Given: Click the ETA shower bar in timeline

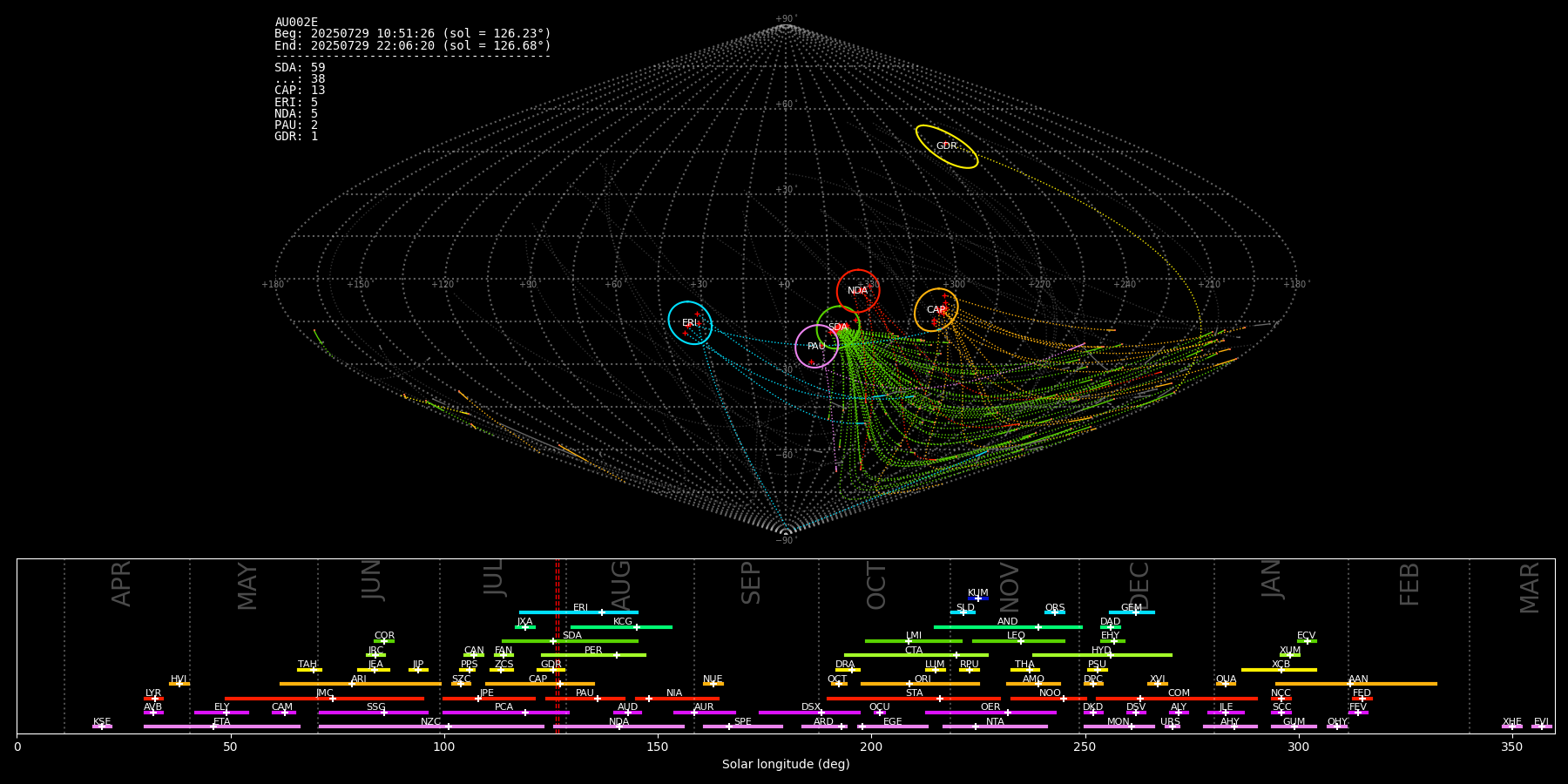Looking at the screenshot, I should tap(222, 727).
